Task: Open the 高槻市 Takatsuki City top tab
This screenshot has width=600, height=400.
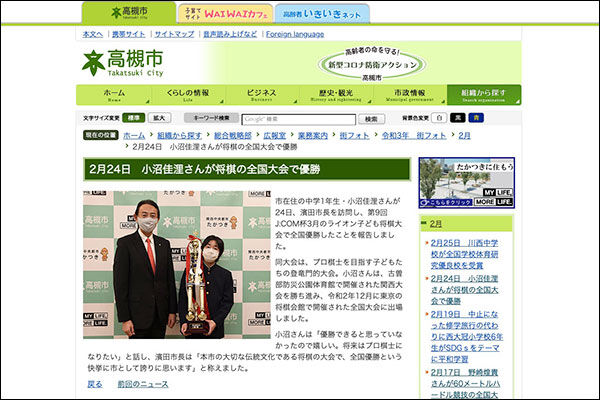Action: pyautogui.click(x=129, y=13)
